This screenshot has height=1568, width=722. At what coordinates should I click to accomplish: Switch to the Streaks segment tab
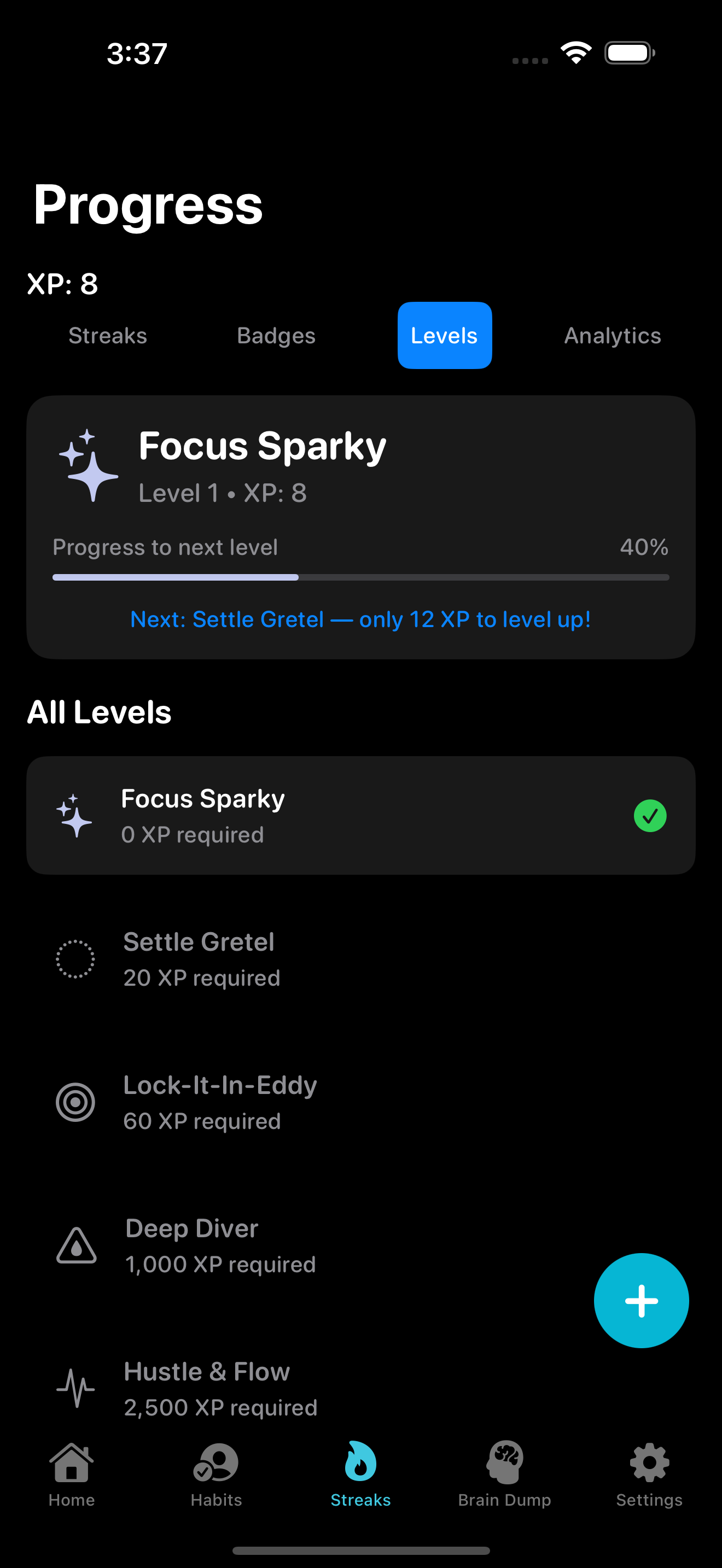point(108,335)
